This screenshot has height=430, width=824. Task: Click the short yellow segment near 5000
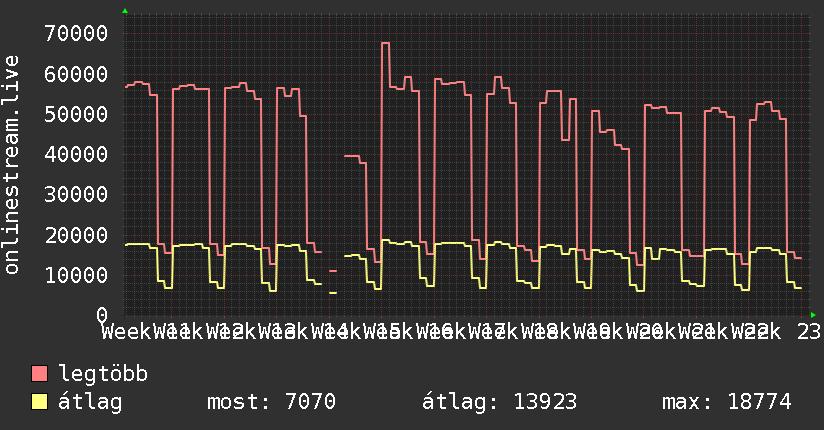pyautogui.click(x=333, y=293)
